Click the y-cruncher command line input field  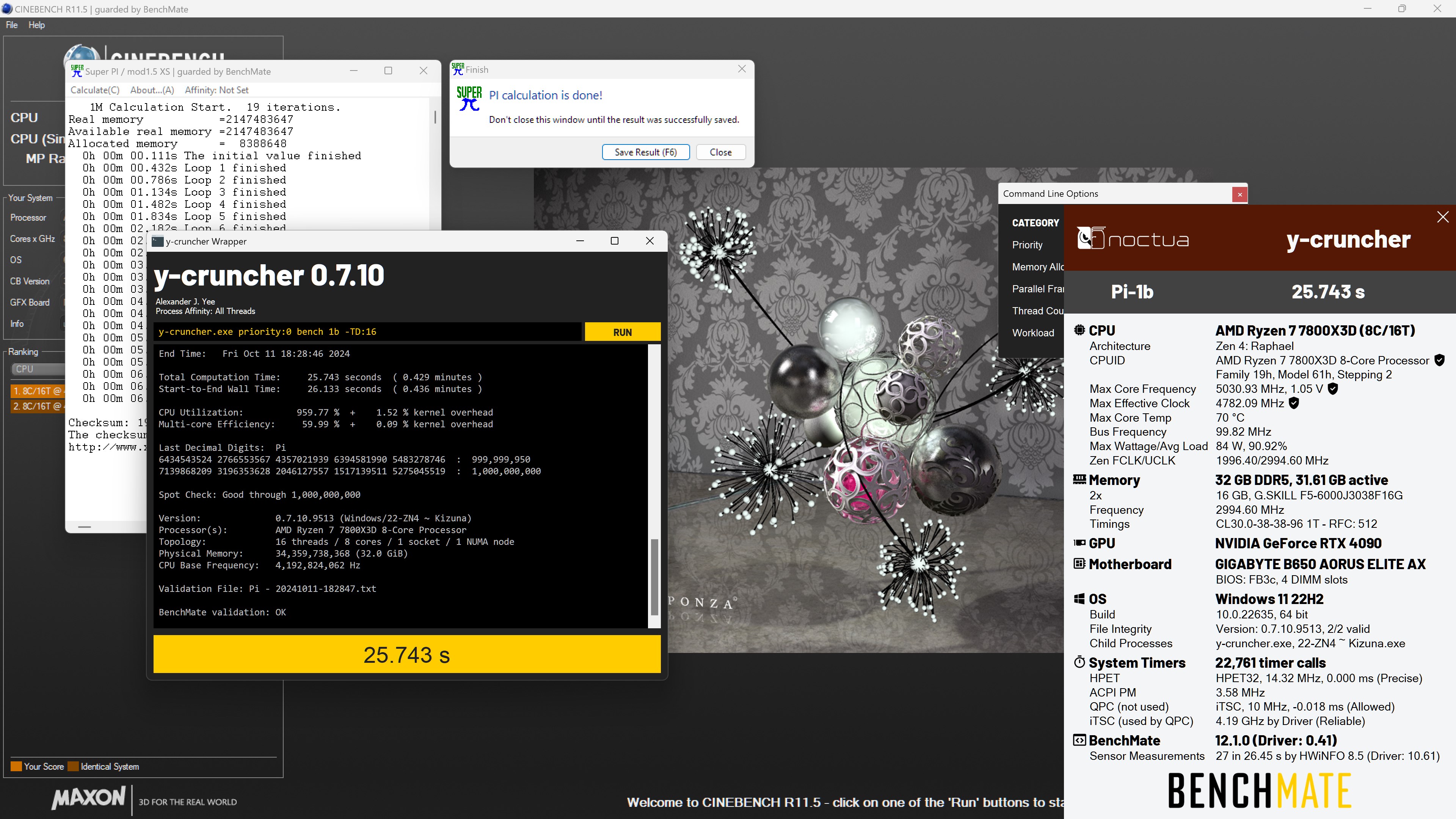click(367, 332)
